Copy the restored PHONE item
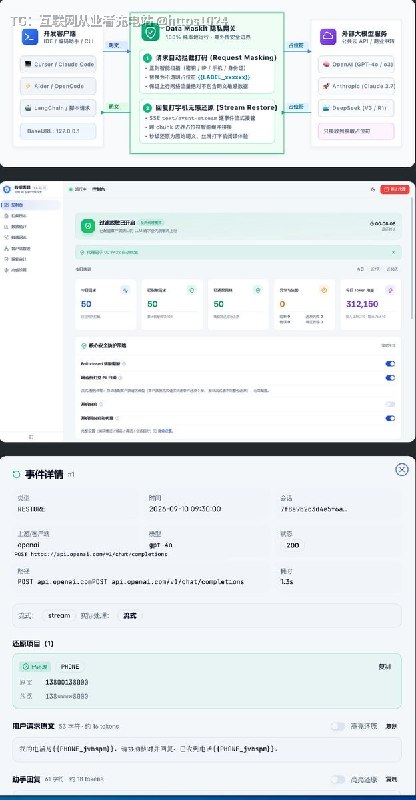Screen dimensions: 416x800 coord(384,666)
